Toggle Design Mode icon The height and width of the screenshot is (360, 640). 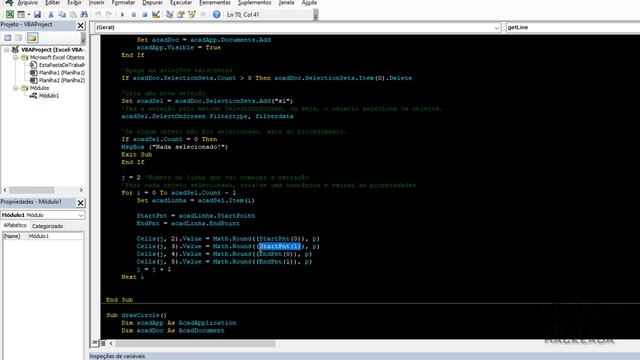pos(156,14)
